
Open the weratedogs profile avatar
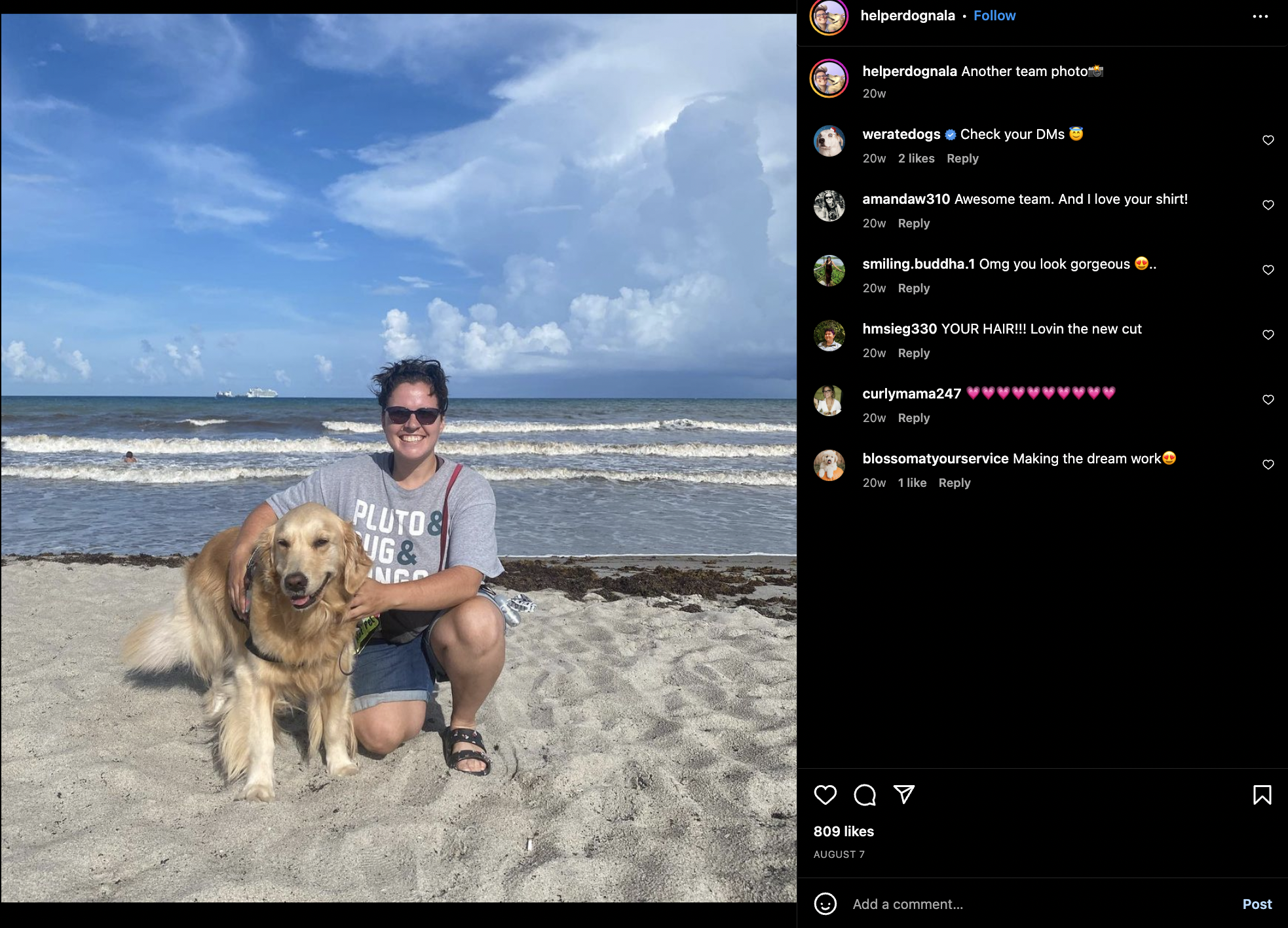coord(829,140)
